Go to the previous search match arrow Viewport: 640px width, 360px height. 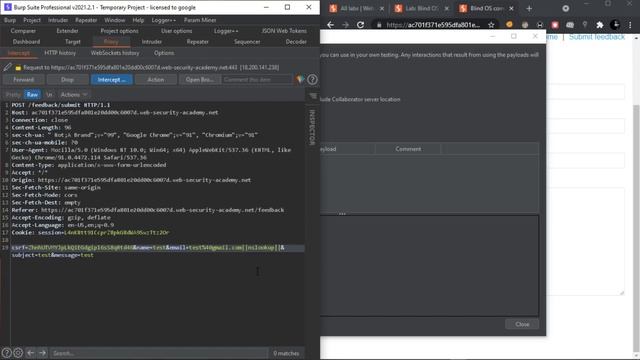31,353
